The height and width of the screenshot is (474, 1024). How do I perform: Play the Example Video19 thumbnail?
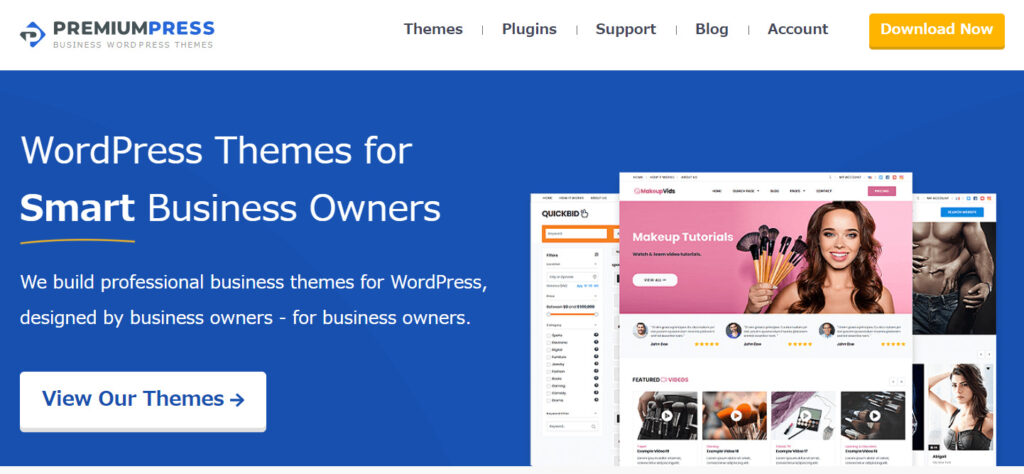[666, 415]
